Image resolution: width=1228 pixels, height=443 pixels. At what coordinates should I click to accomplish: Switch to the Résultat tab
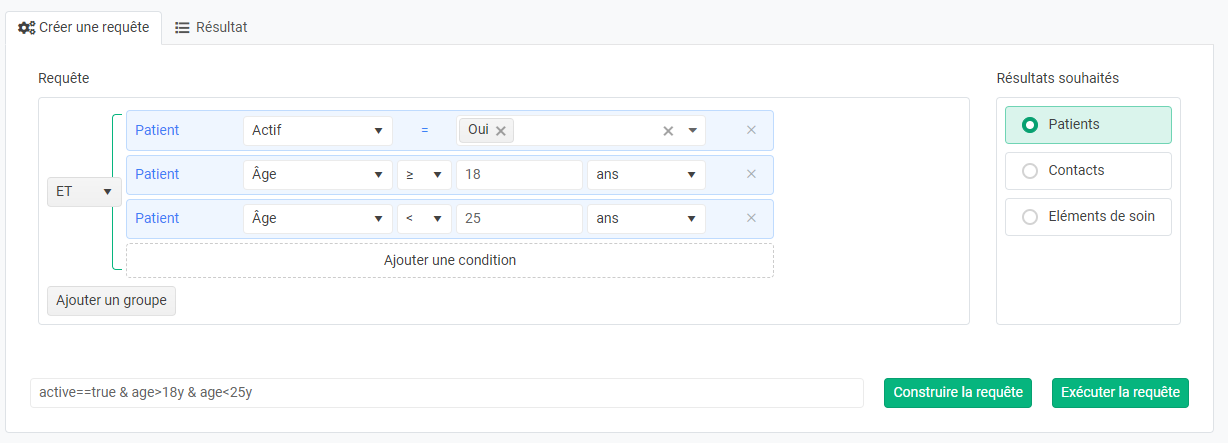click(x=211, y=27)
